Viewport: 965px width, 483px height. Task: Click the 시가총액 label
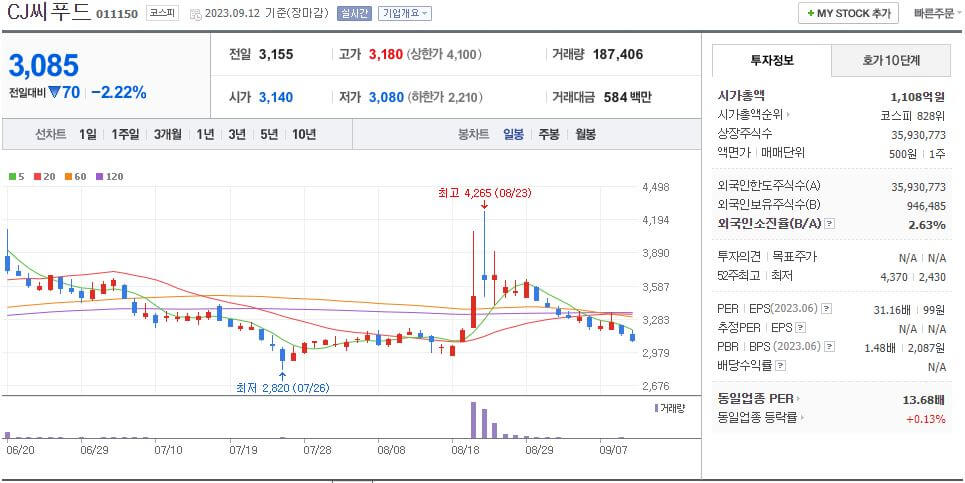[x=741, y=95]
